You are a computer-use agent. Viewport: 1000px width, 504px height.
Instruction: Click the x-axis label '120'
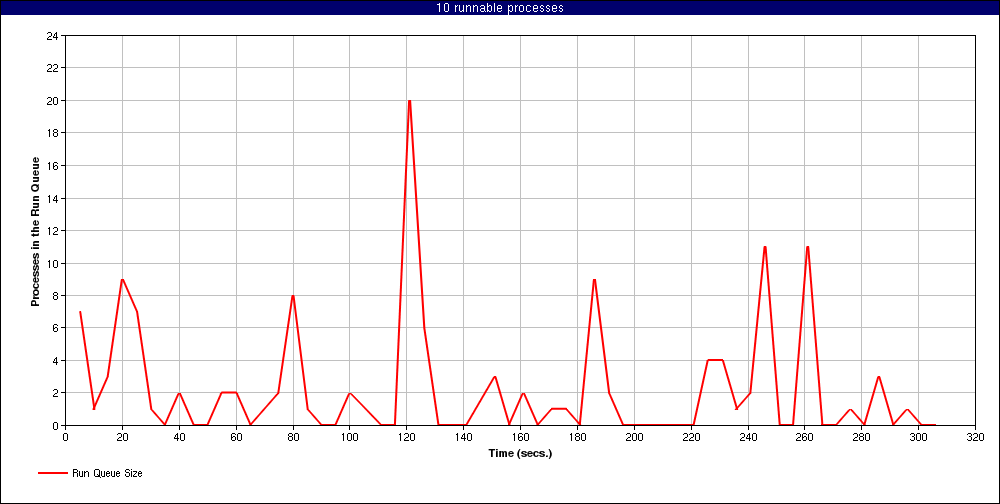pyautogui.click(x=406, y=437)
